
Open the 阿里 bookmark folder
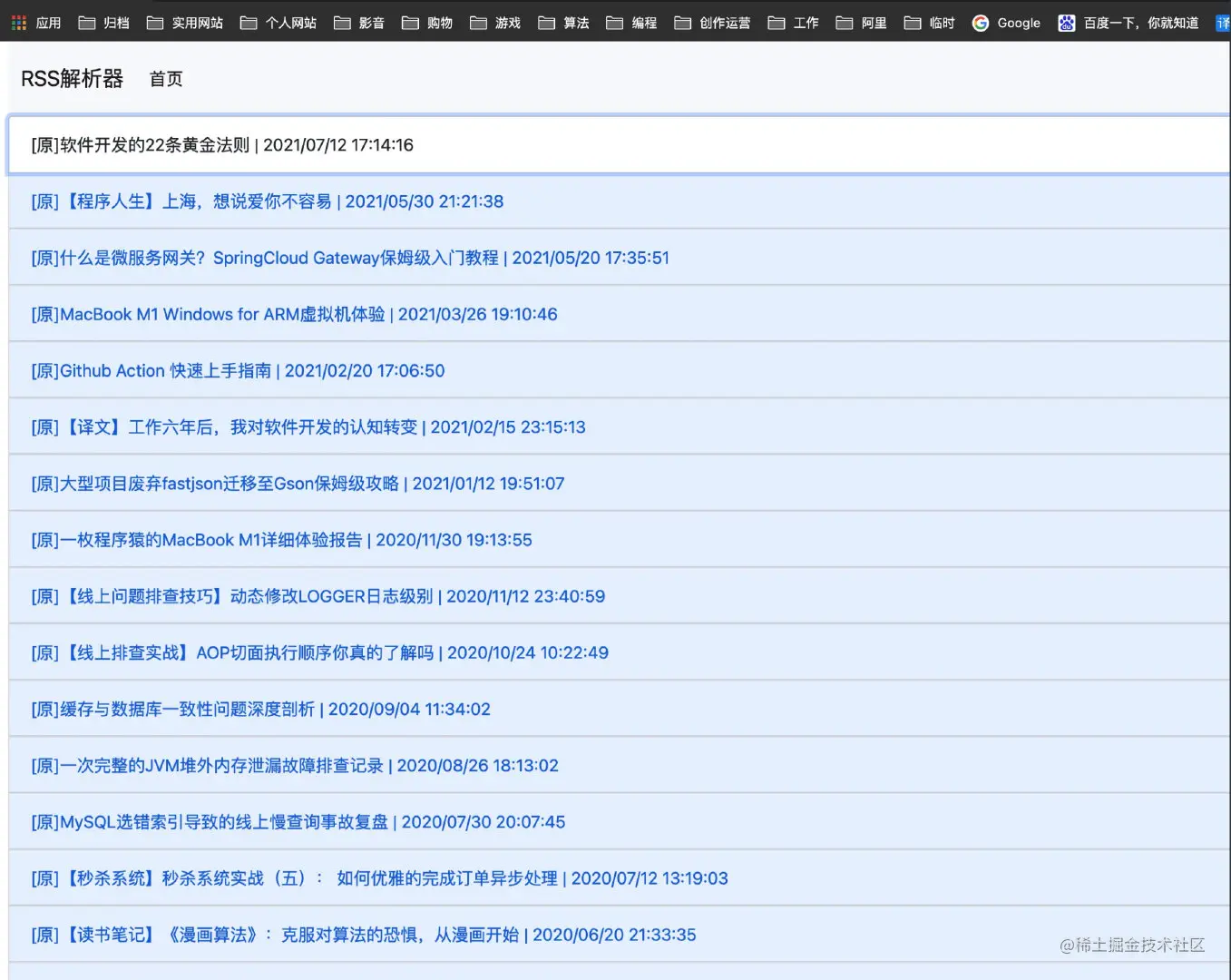tap(862, 23)
